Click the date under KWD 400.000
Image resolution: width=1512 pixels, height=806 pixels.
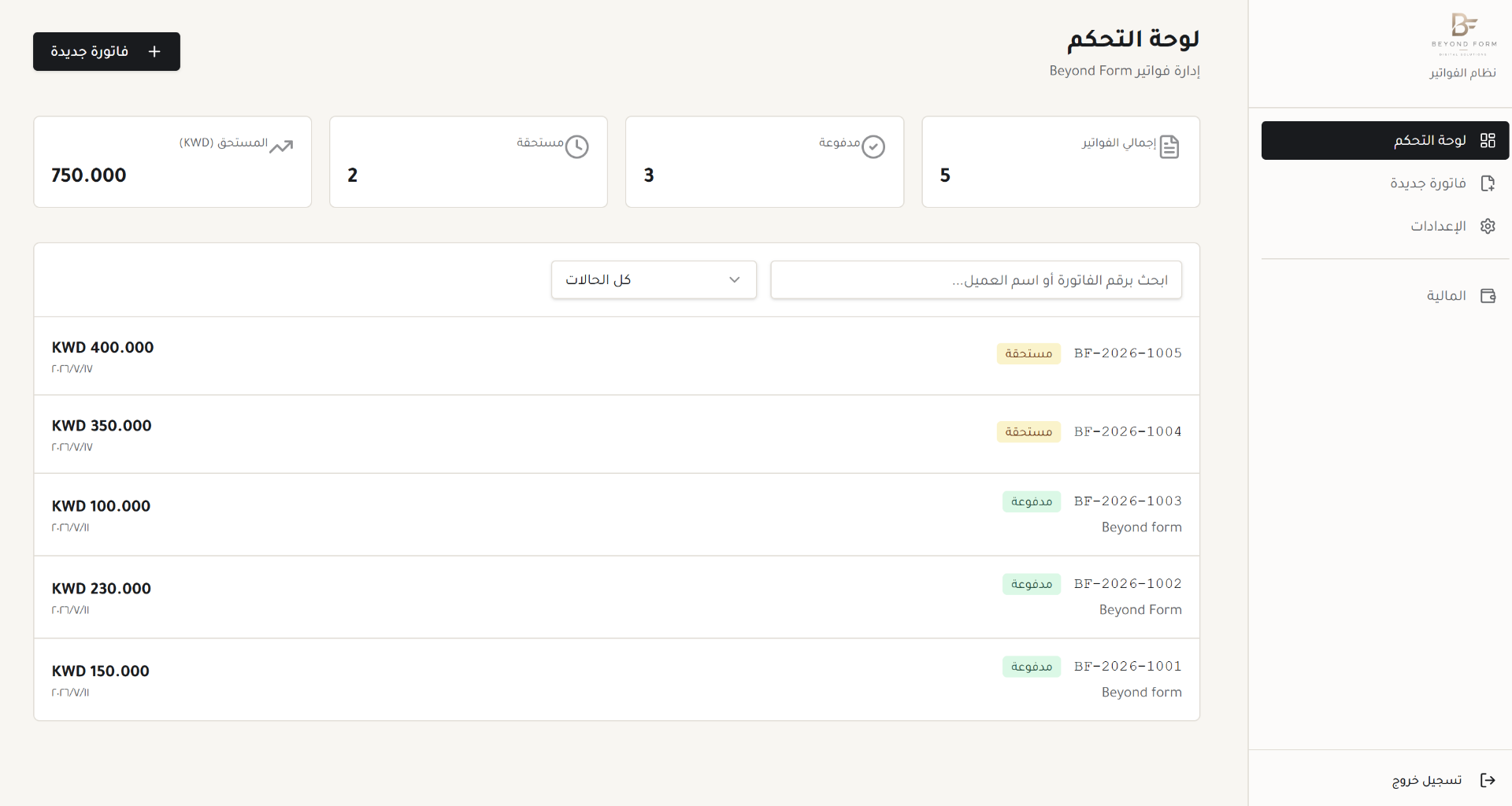[72, 369]
